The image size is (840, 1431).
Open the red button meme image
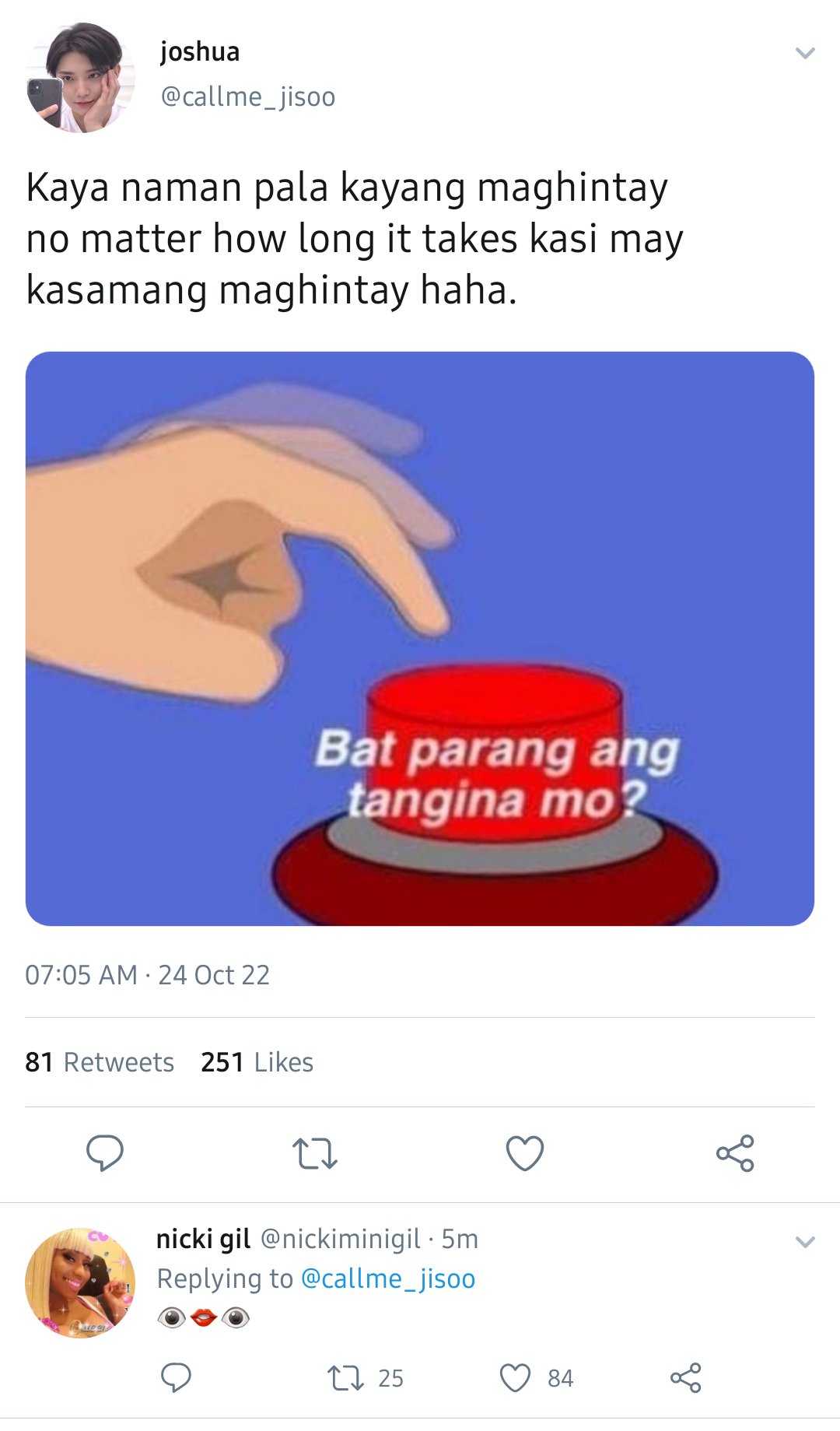tap(420, 639)
